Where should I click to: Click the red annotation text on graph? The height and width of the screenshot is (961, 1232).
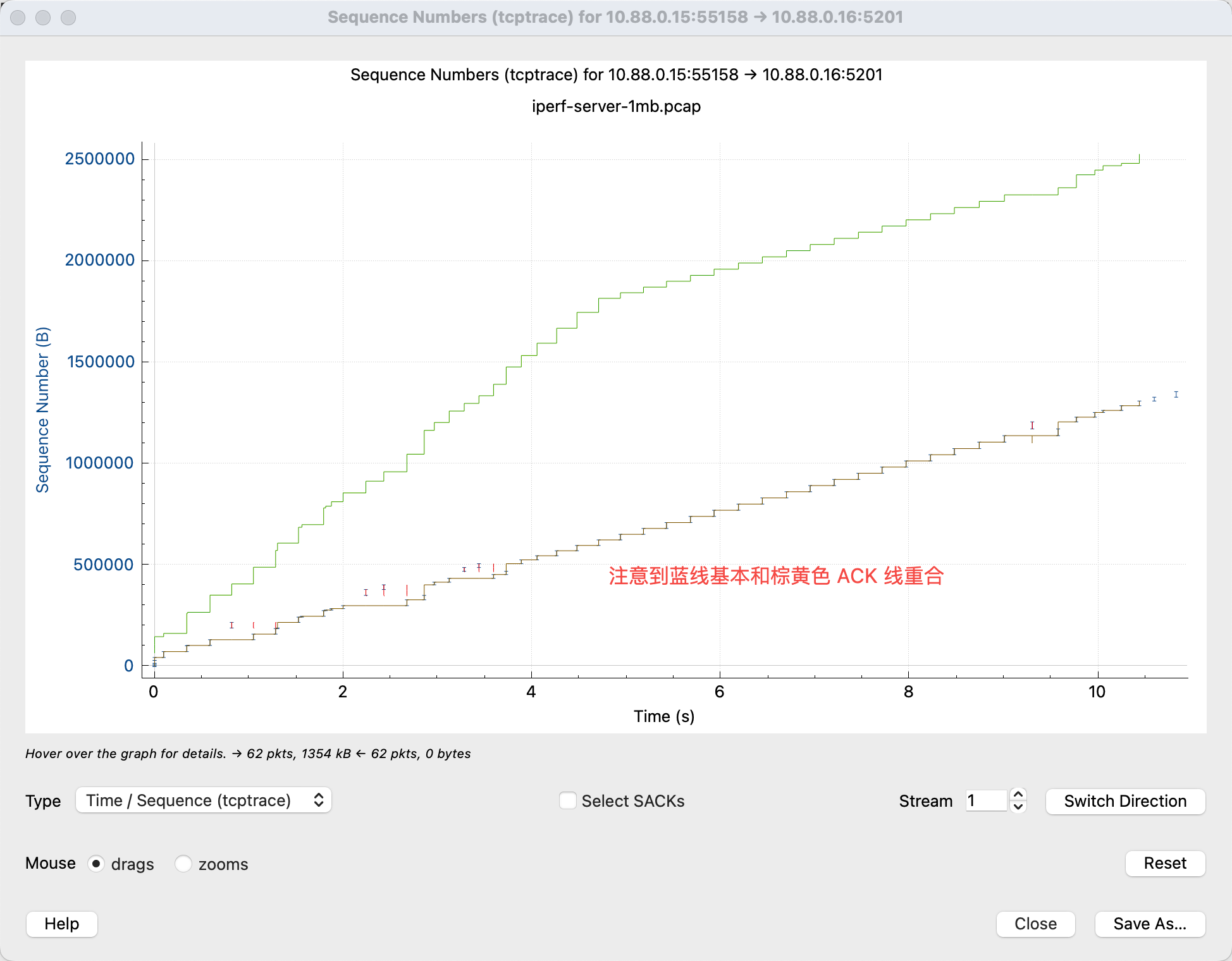pyautogui.click(x=776, y=576)
